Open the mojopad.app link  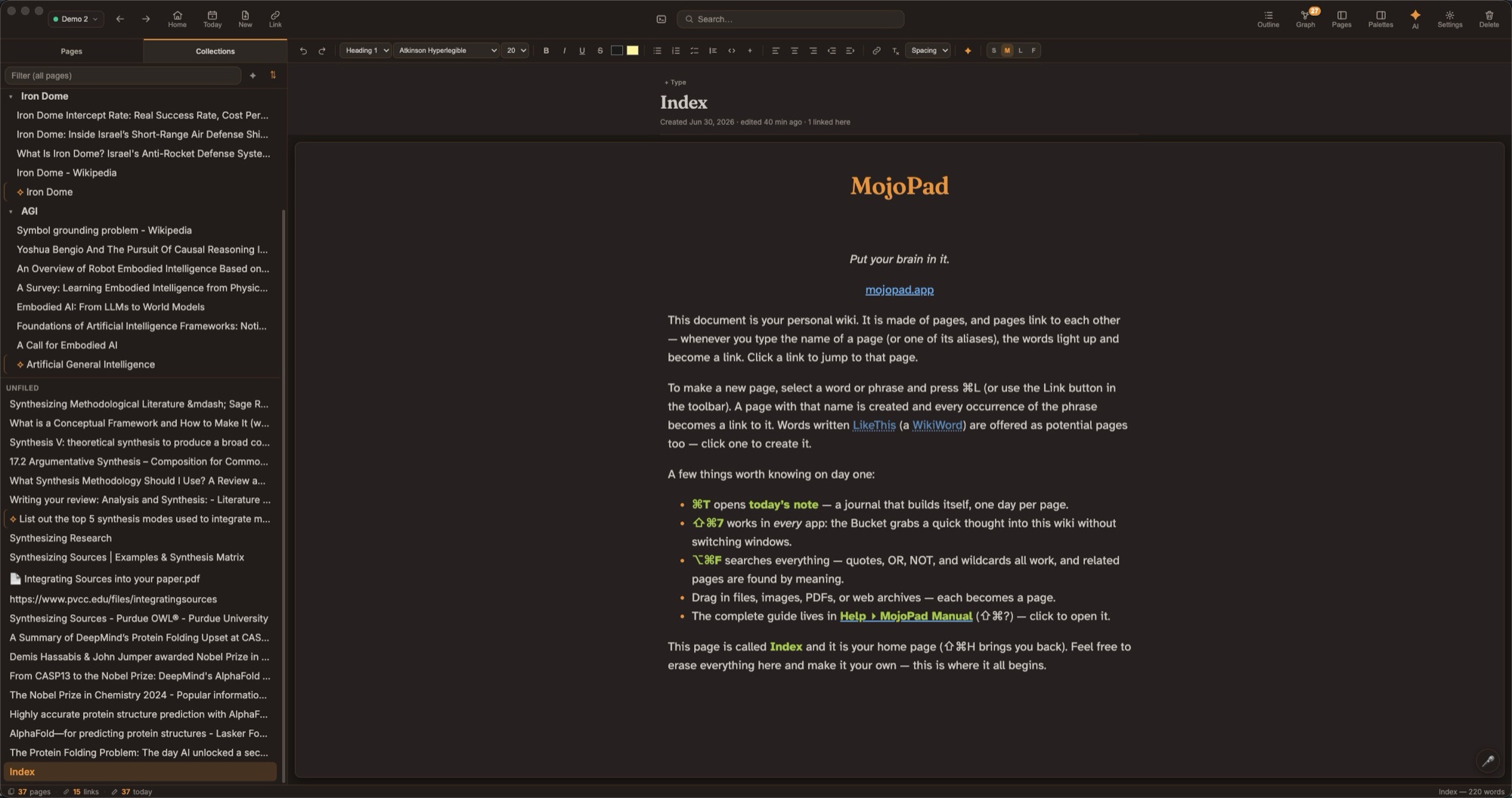coord(899,290)
